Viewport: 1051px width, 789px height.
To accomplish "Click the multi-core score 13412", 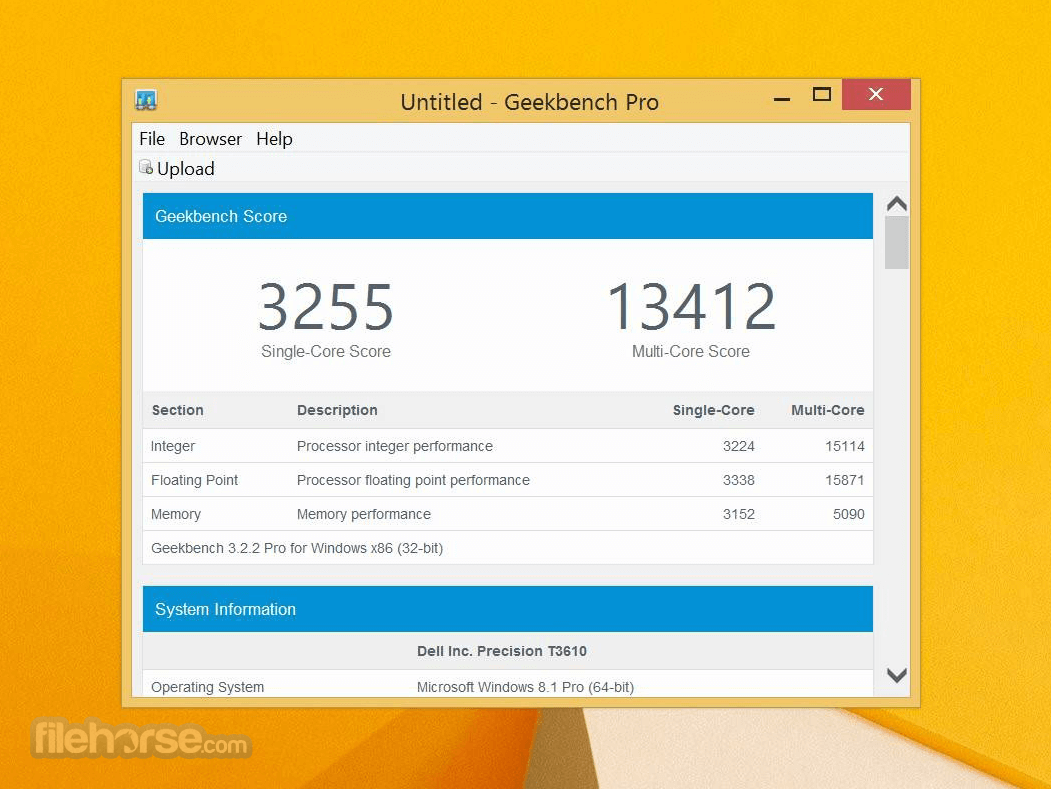I will coord(691,307).
